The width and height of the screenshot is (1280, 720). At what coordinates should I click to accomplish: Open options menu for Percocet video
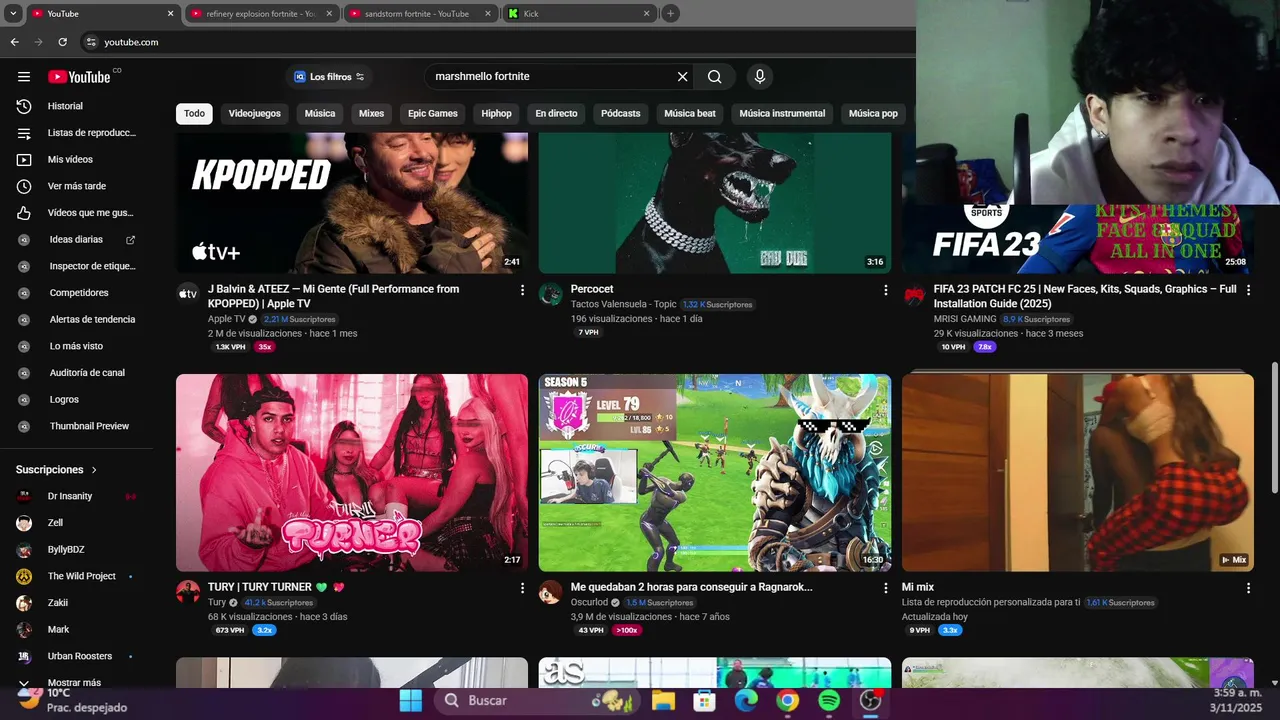[885, 290]
